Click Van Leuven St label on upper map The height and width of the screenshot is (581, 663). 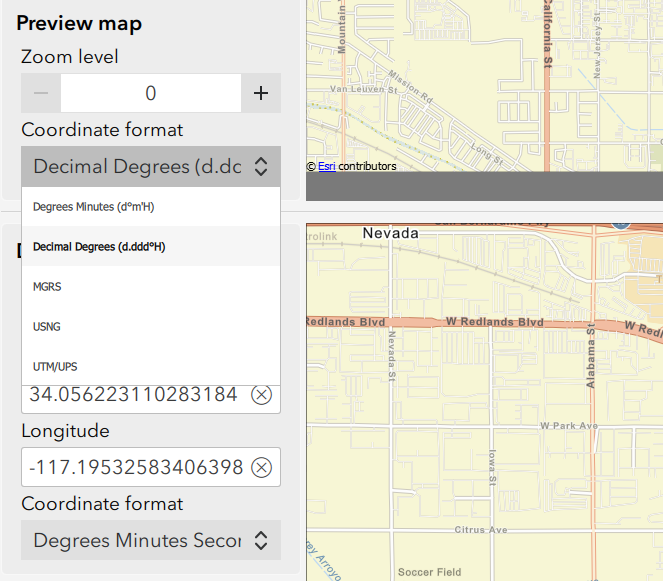pos(364,89)
